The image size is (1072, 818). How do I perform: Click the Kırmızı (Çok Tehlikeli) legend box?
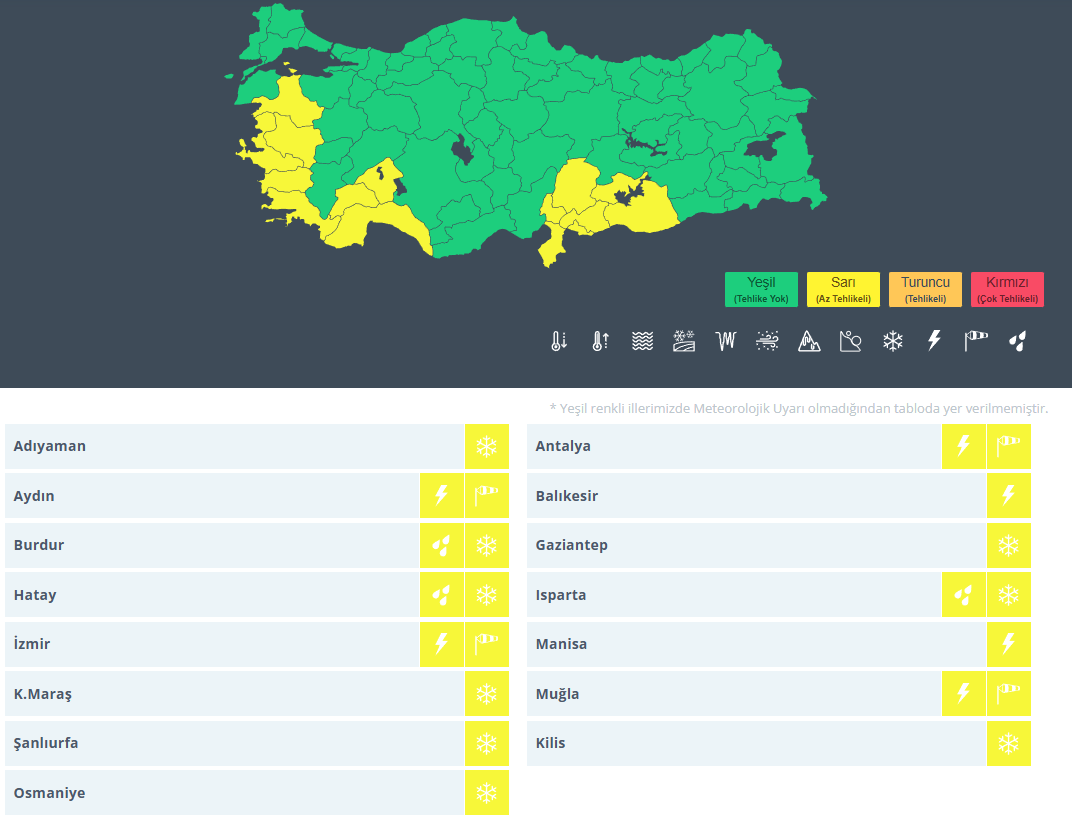pyautogui.click(x=1007, y=289)
